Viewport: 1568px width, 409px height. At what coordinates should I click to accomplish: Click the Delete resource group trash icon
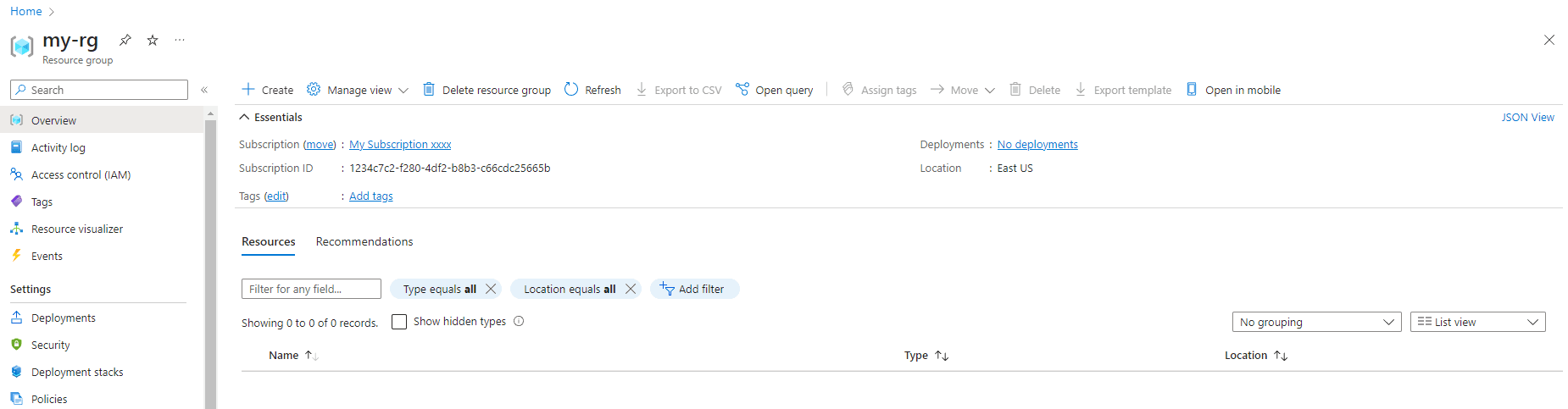(x=429, y=89)
